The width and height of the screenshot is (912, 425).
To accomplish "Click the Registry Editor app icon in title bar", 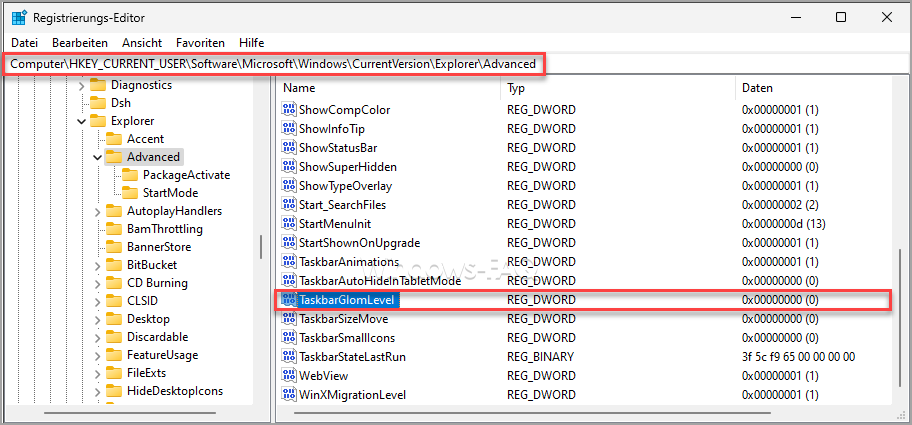I will click(x=19, y=17).
